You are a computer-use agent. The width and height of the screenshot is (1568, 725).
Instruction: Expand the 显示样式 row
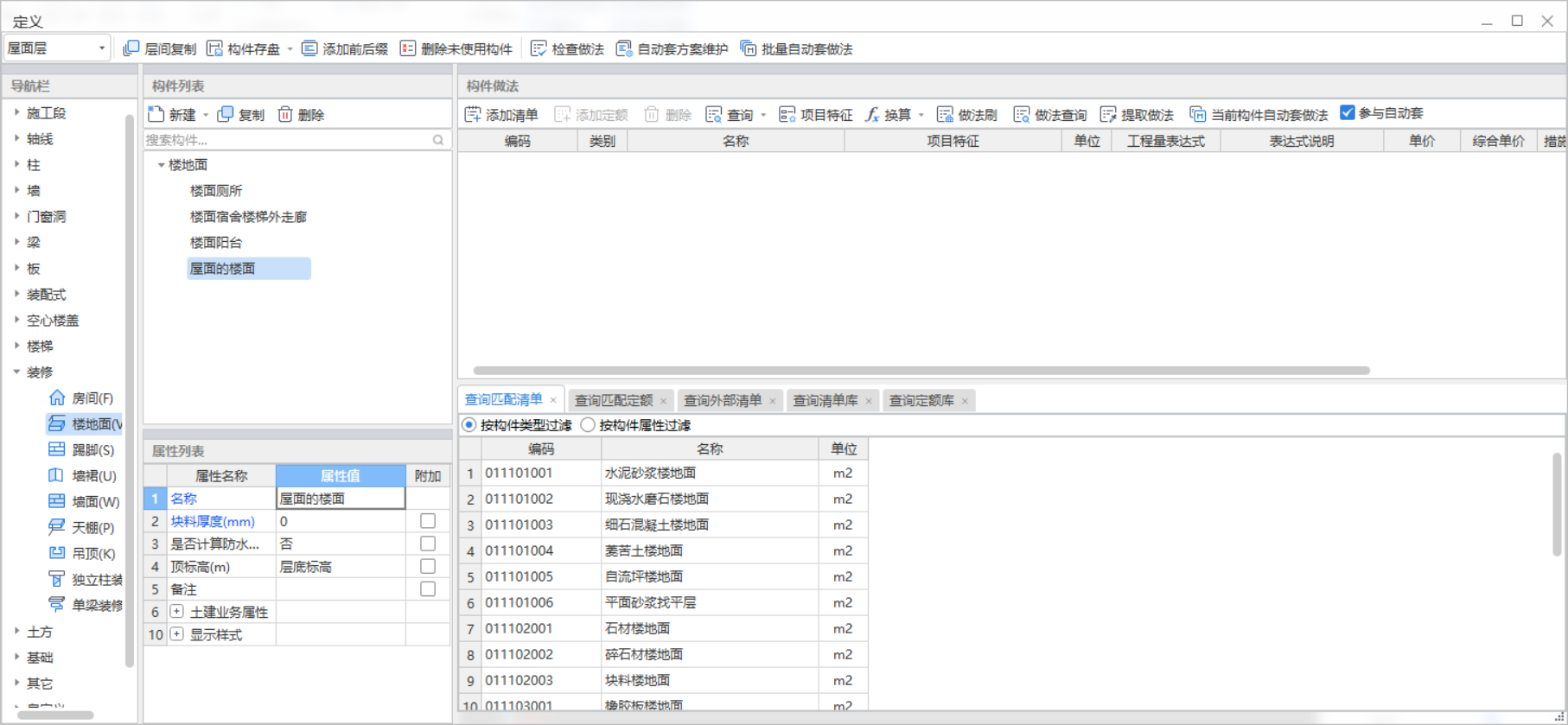click(177, 633)
